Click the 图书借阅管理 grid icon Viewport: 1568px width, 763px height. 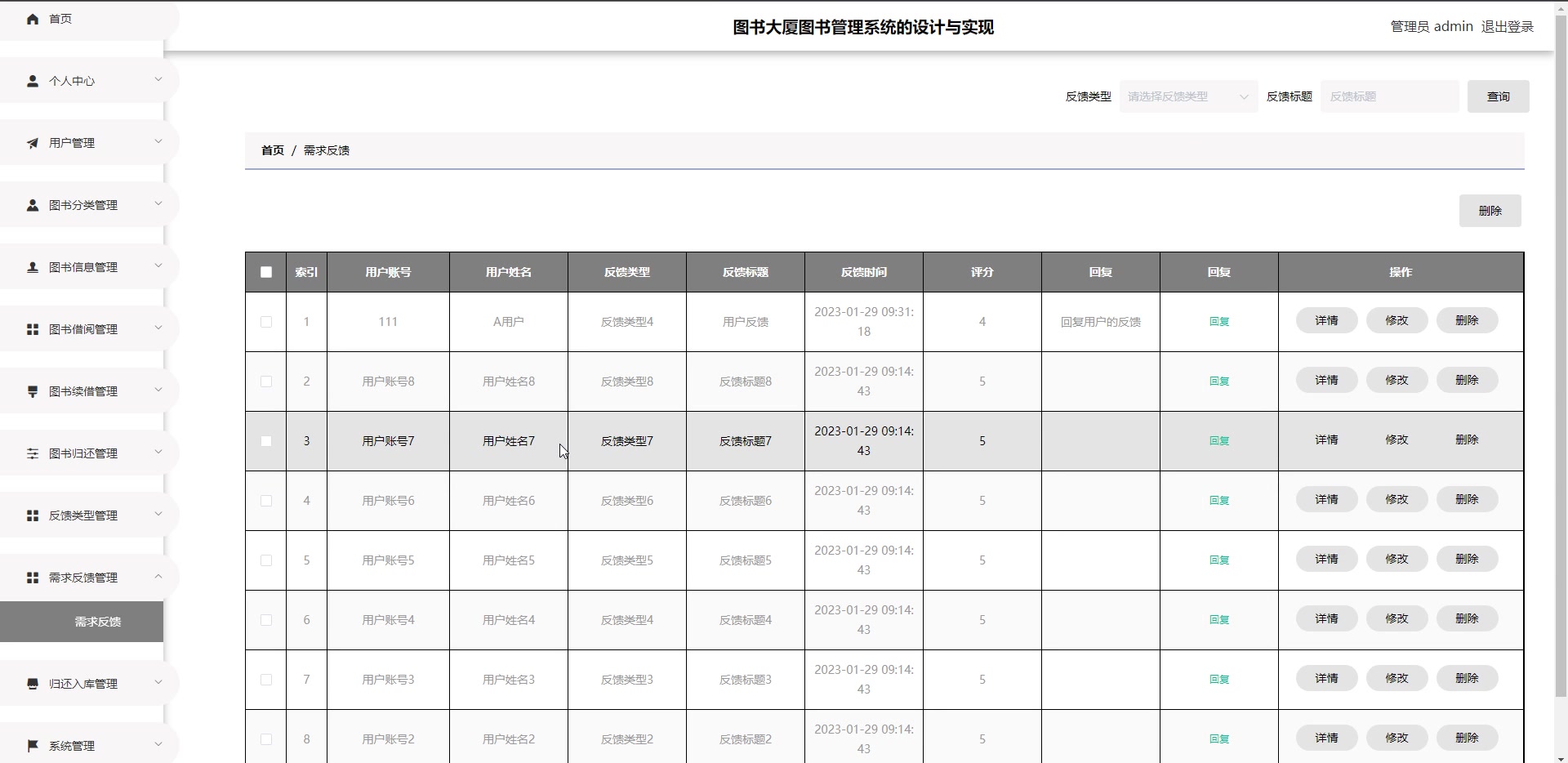[33, 328]
